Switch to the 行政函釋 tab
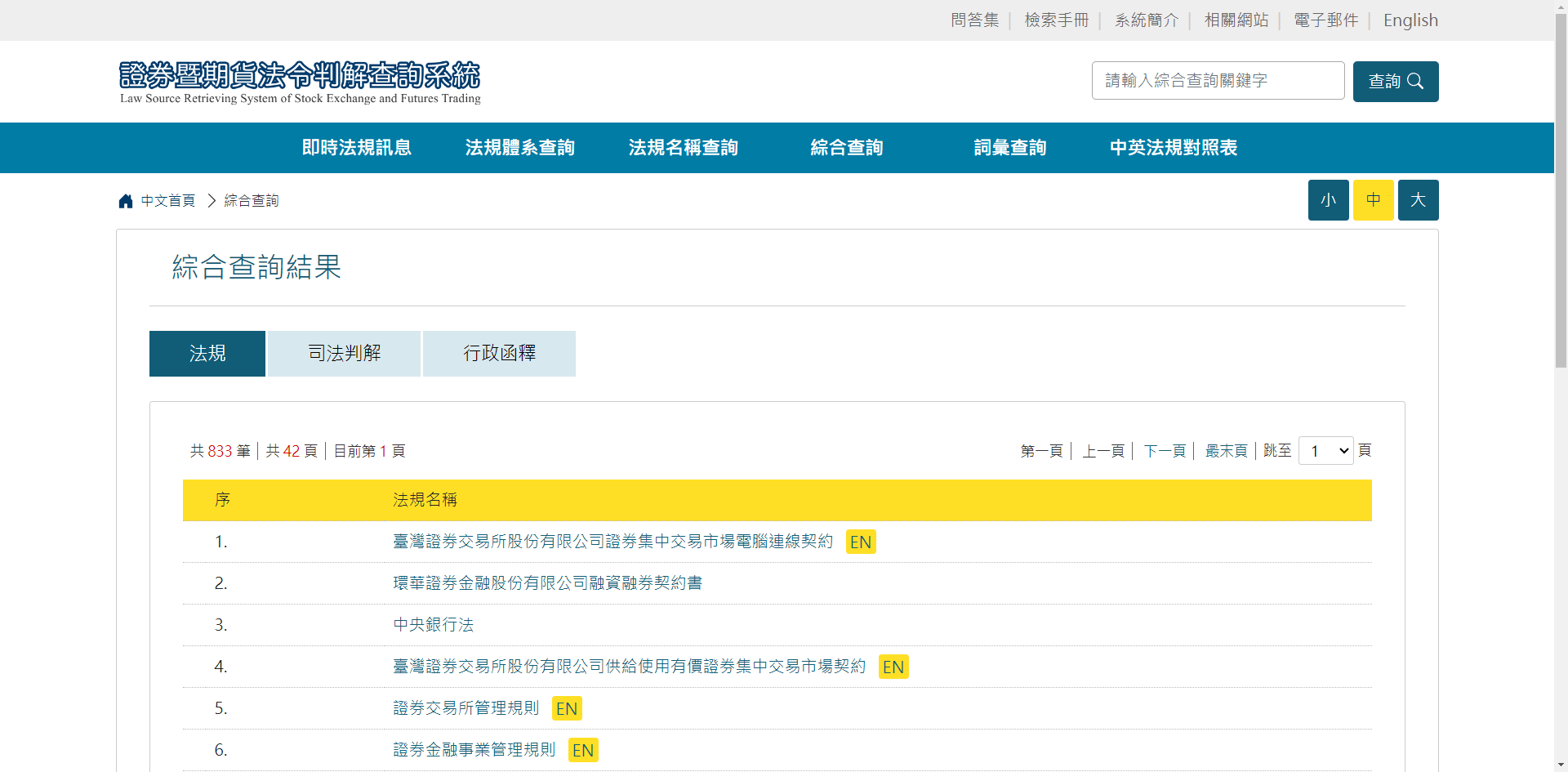Viewport: 1568px width, 772px height. coord(499,354)
